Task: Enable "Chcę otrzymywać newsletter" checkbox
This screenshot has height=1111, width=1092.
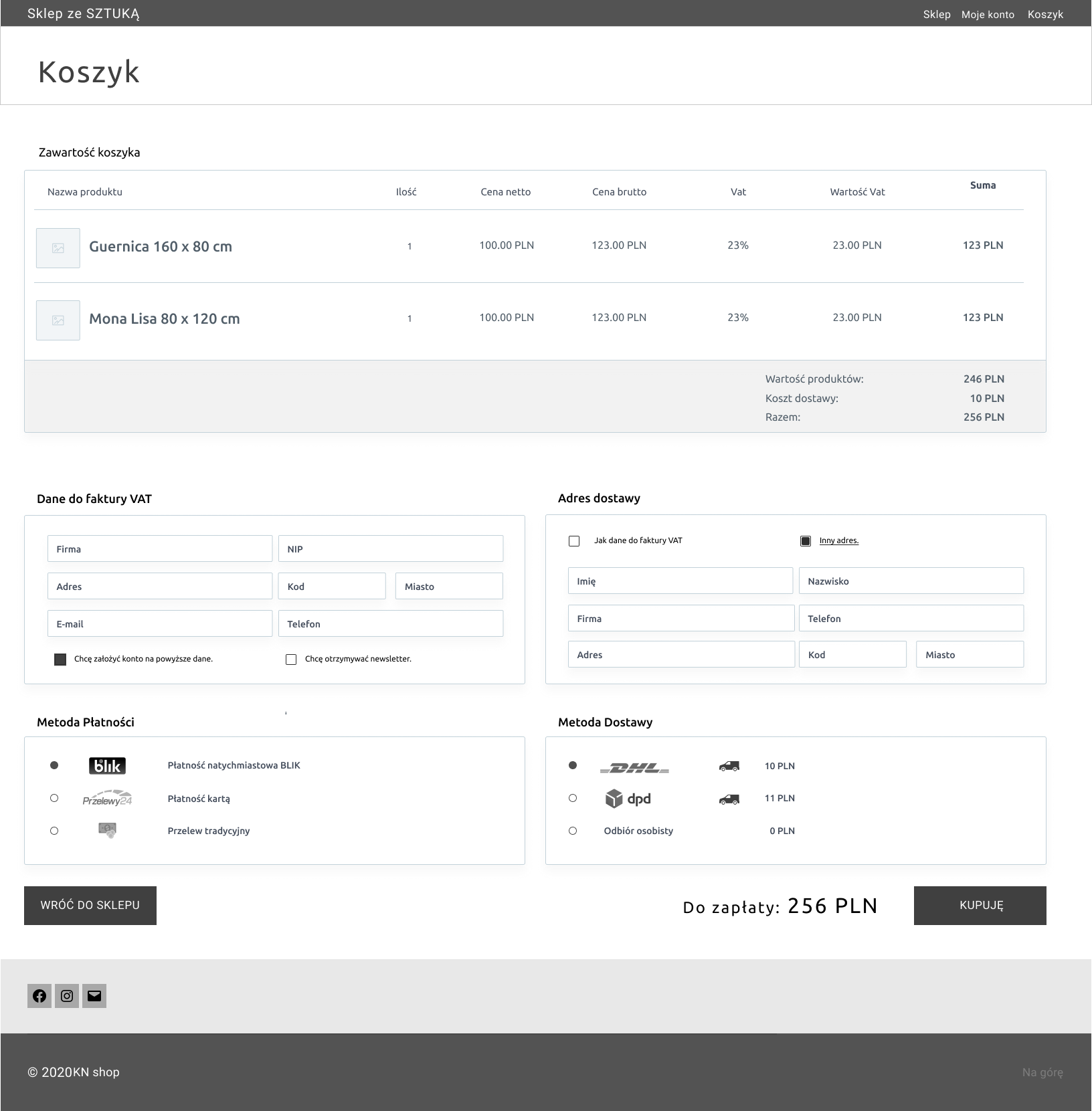Action: click(x=291, y=659)
